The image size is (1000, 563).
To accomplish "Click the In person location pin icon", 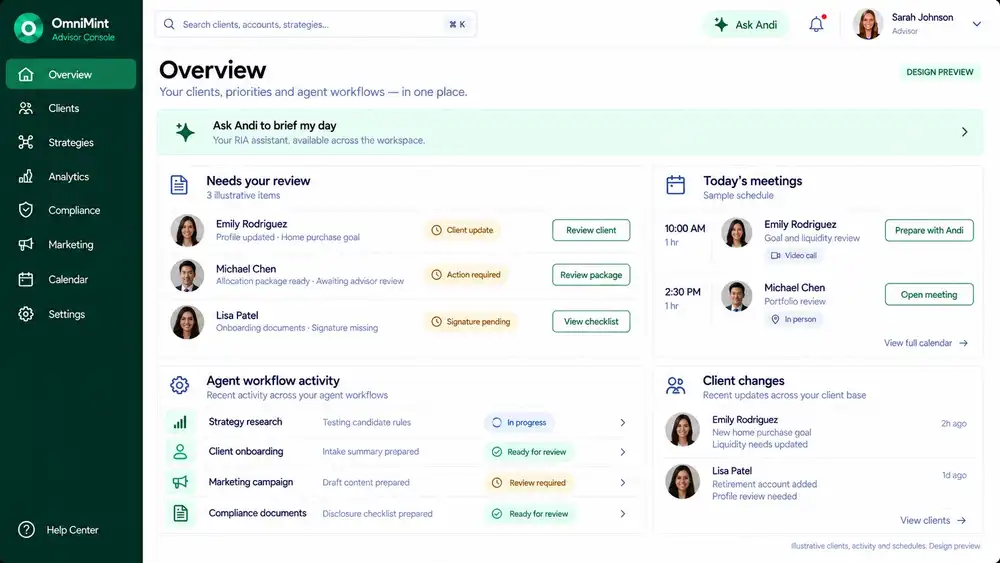I will (x=776, y=319).
